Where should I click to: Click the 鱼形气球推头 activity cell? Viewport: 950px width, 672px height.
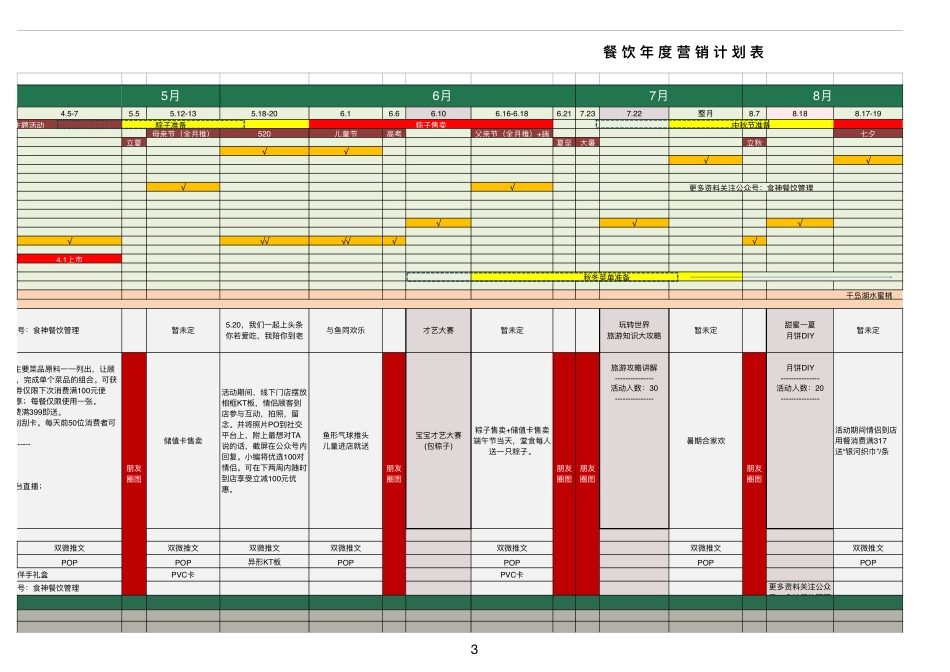pos(345,441)
